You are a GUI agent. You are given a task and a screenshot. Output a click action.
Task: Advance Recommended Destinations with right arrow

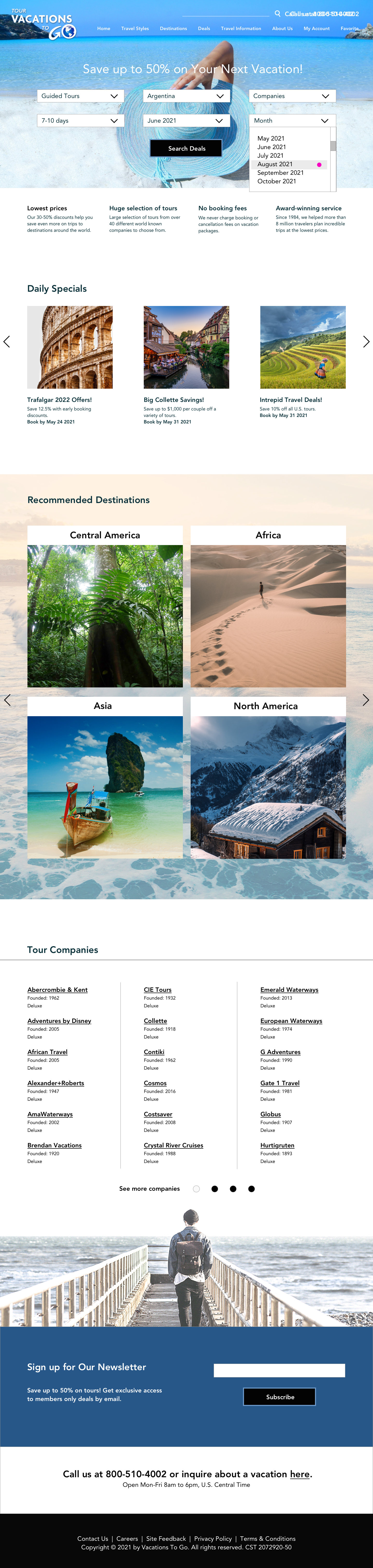[x=366, y=700]
